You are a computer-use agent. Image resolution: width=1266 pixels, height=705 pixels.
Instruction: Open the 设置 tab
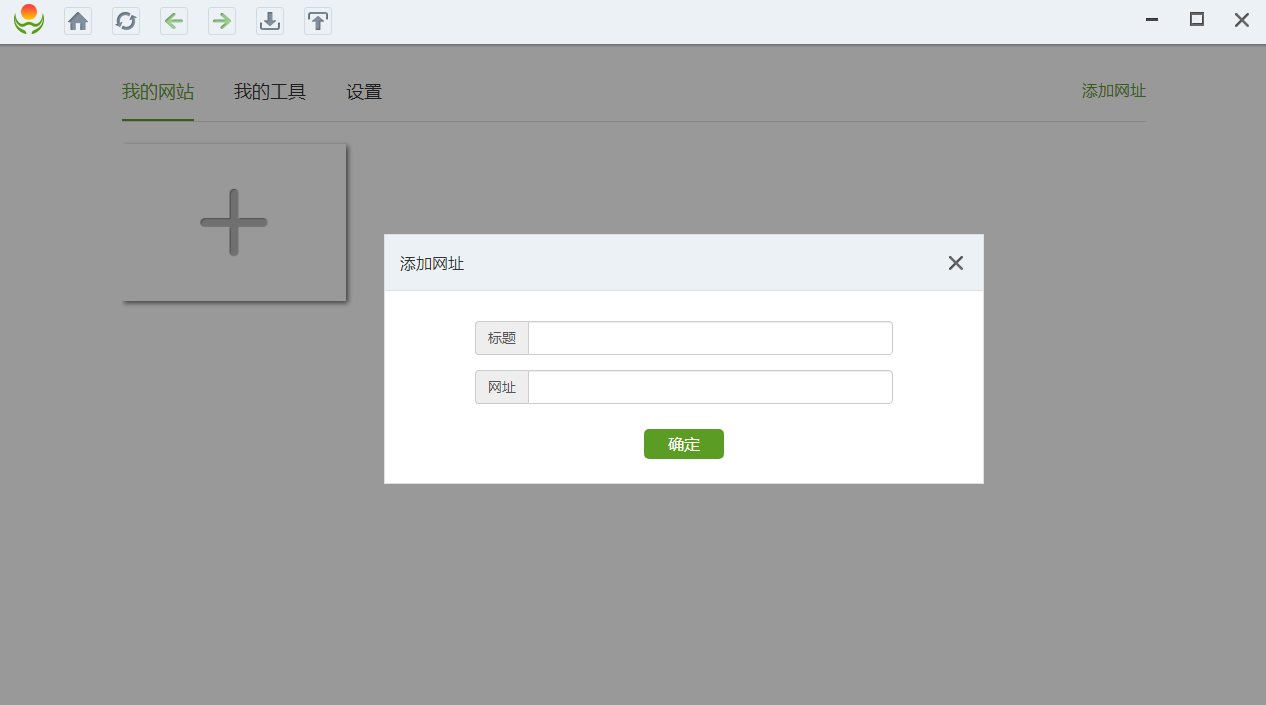coord(364,92)
